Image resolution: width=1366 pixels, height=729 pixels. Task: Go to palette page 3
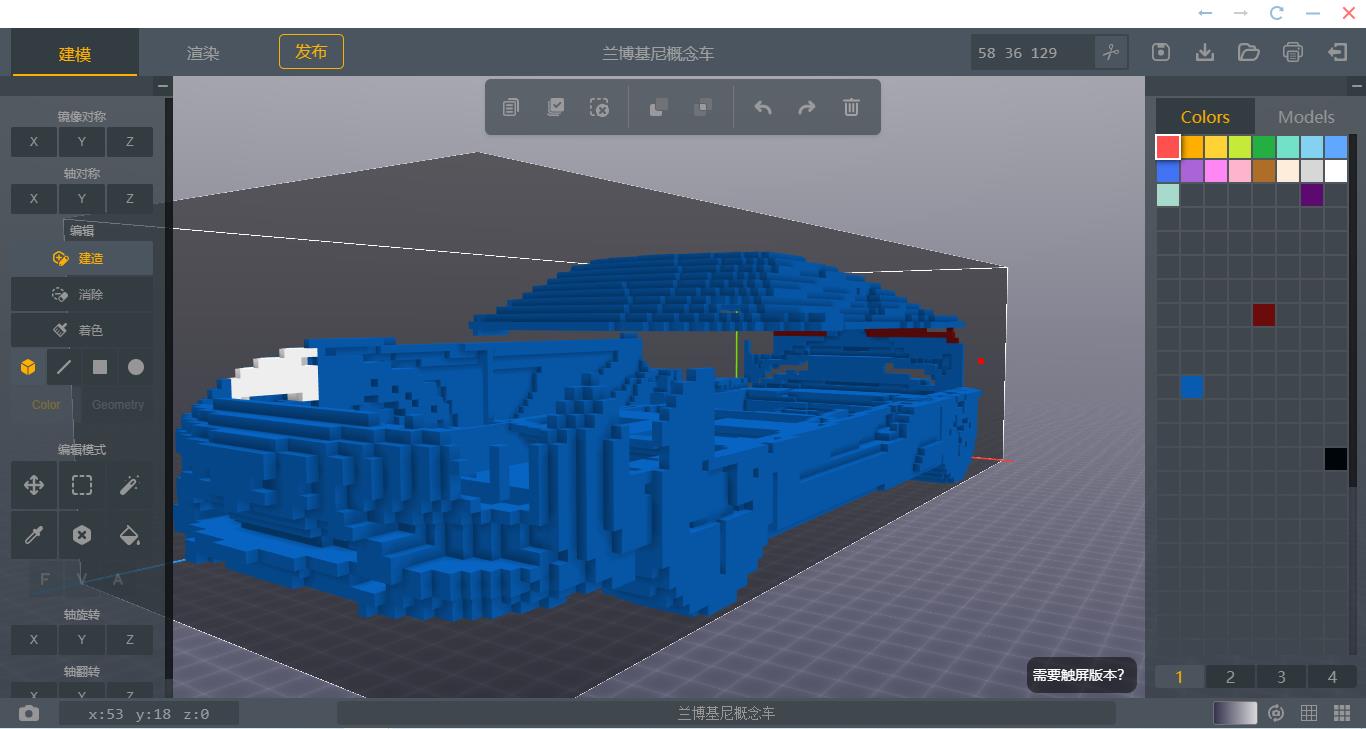[x=1281, y=677]
